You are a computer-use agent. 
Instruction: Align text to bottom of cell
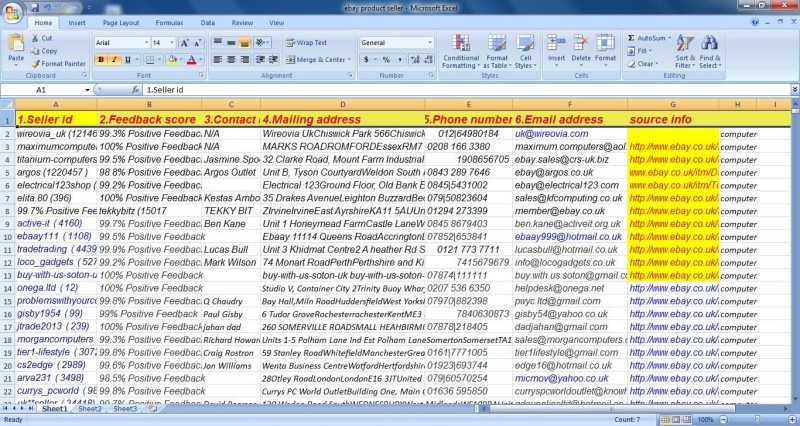244,43
